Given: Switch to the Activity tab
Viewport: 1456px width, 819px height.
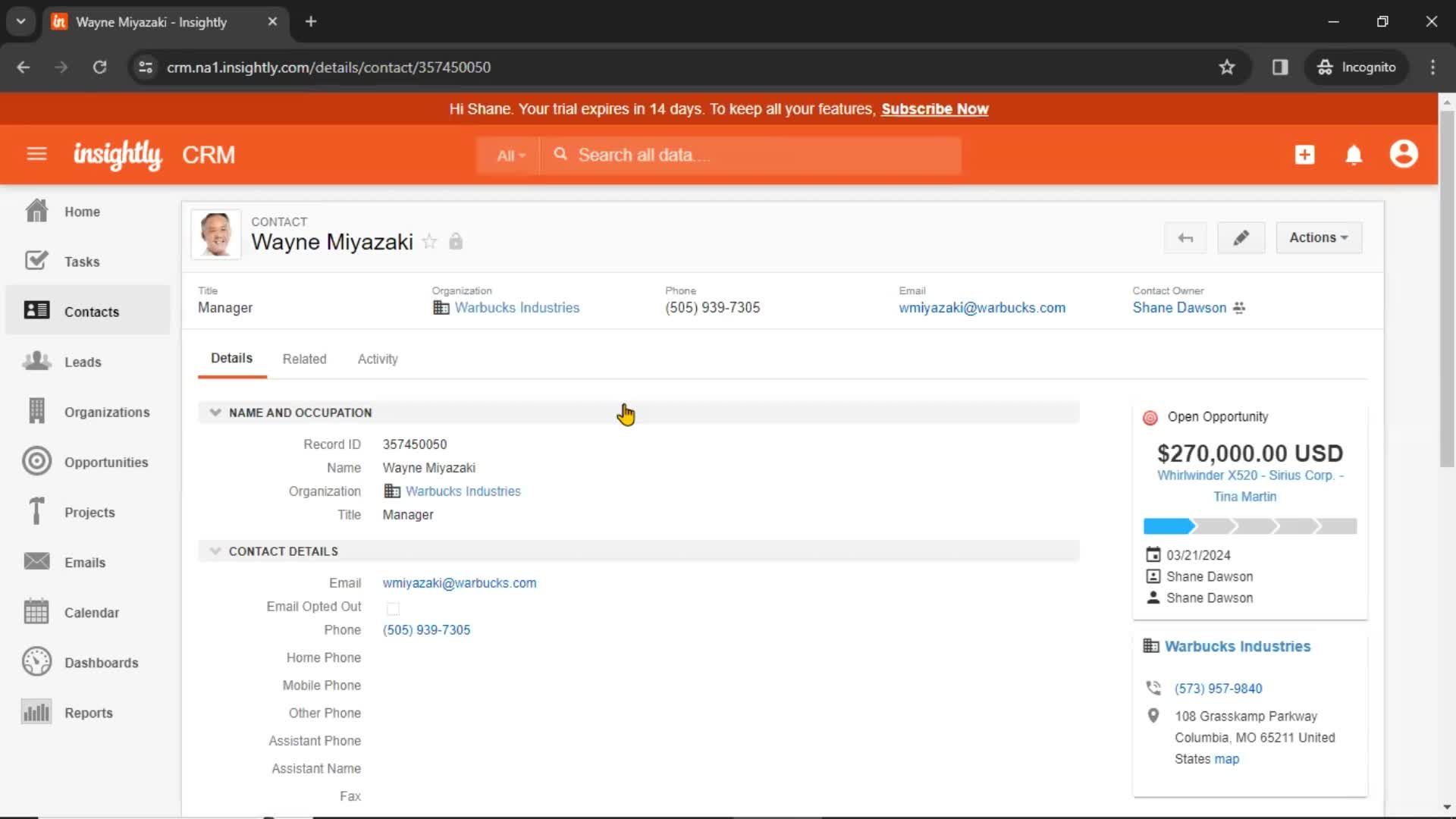Looking at the screenshot, I should (x=378, y=359).
